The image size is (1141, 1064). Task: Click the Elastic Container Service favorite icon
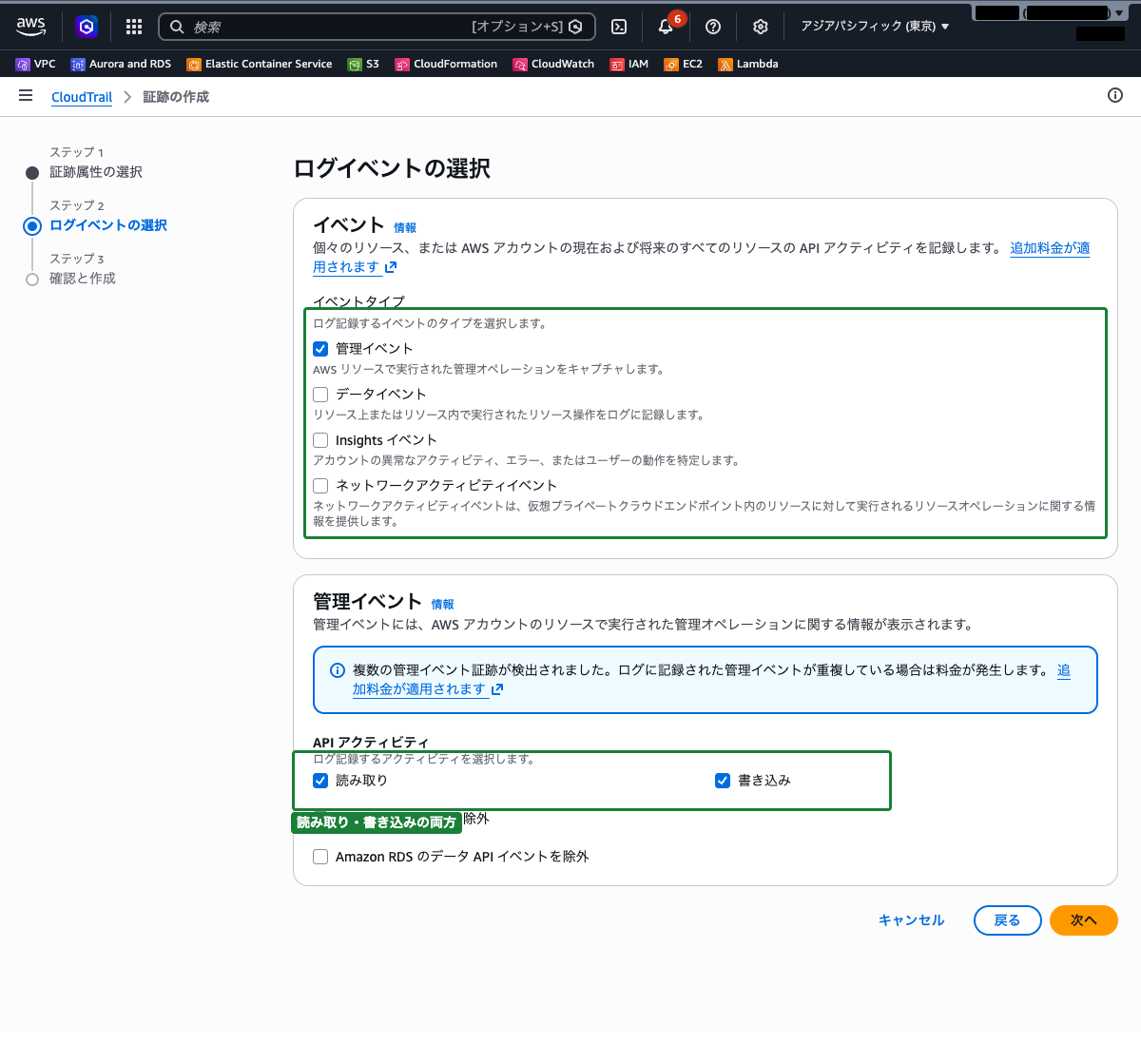(194, 65)
